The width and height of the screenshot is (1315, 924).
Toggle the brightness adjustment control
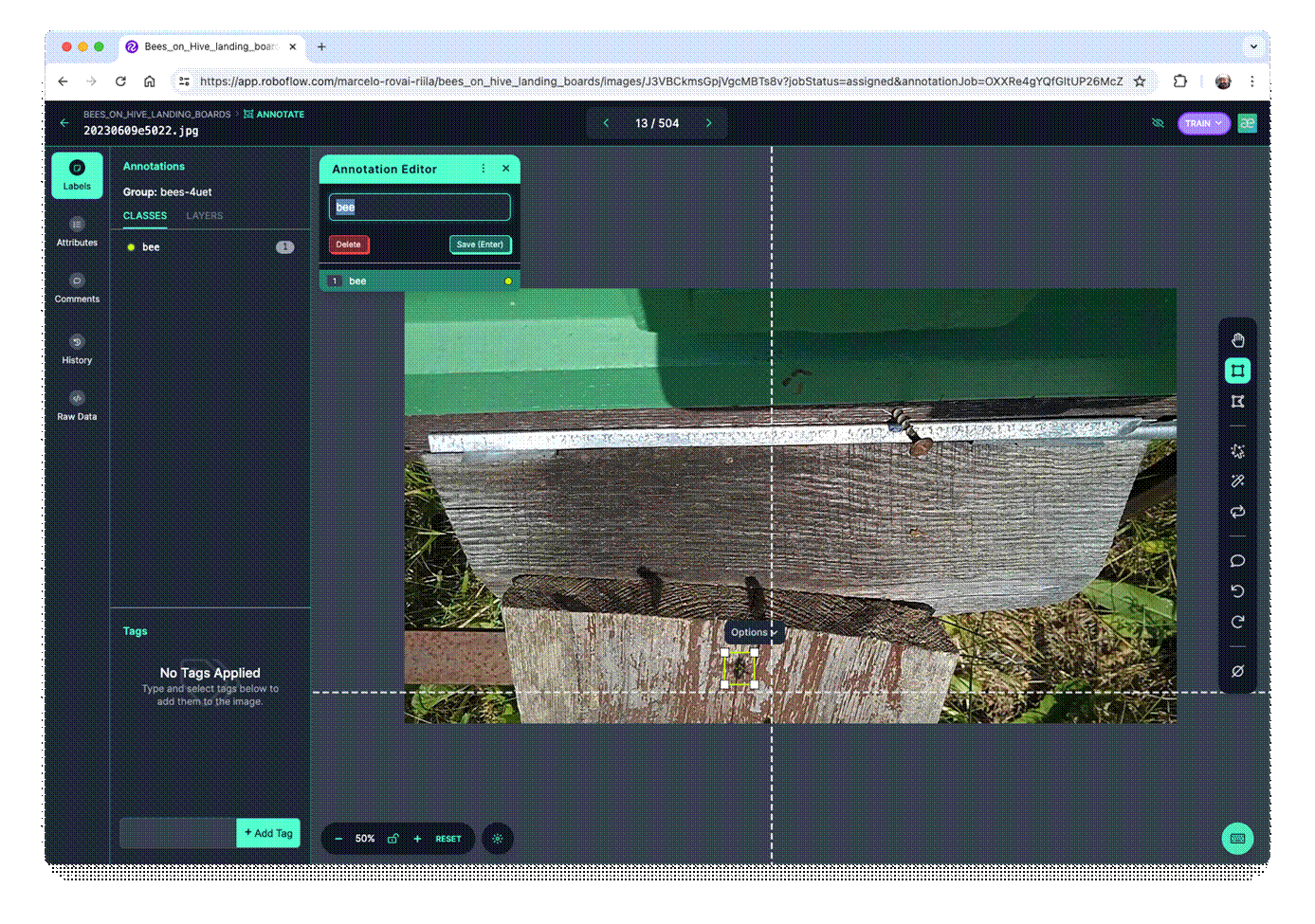[x=497, y=838]
